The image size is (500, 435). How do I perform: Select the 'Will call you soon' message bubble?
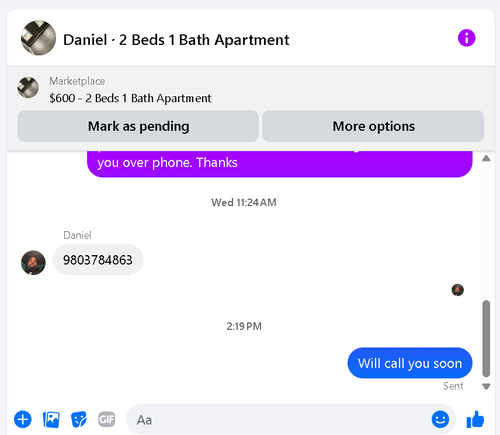point(410,363)
